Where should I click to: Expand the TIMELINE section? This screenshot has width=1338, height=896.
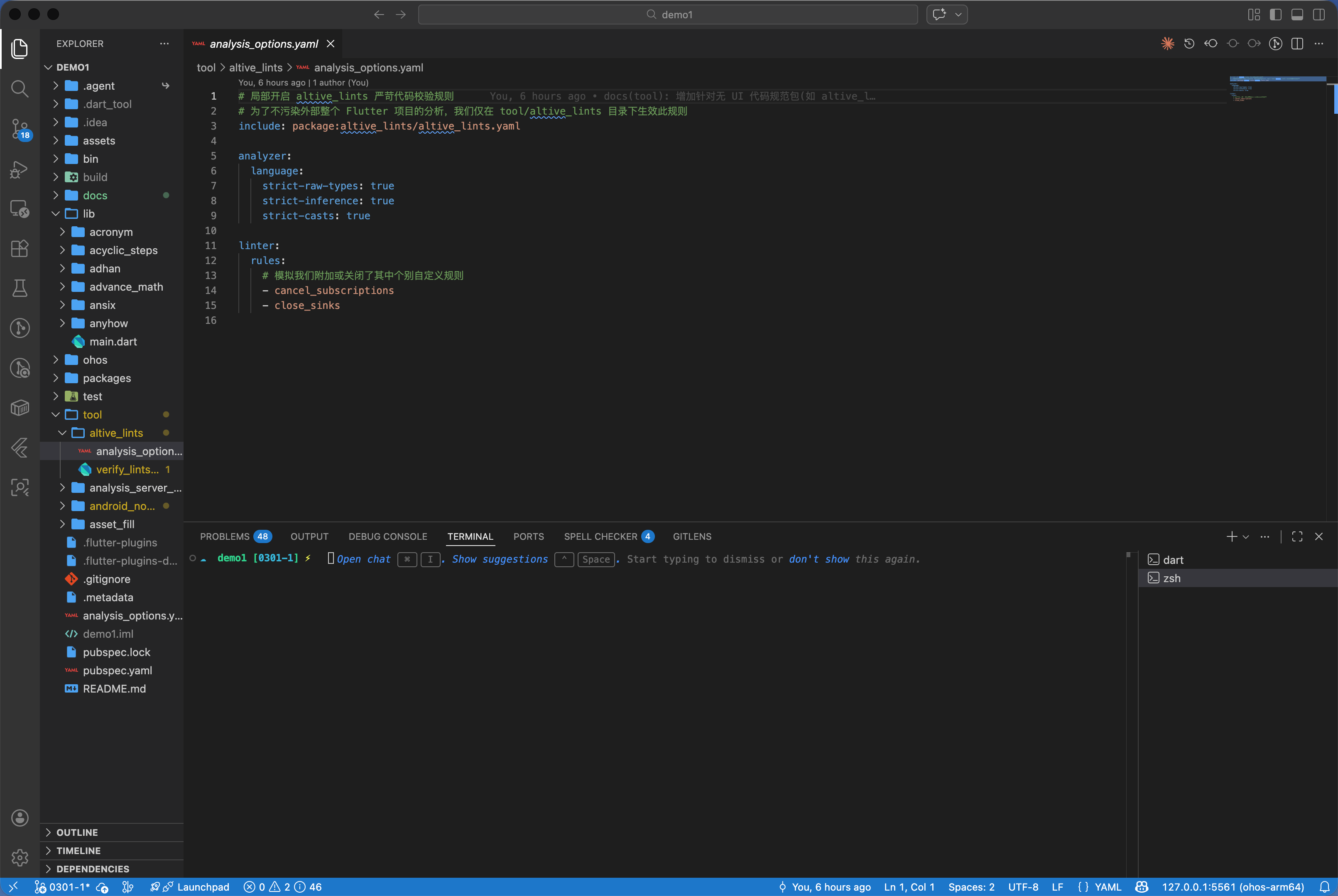112,851
